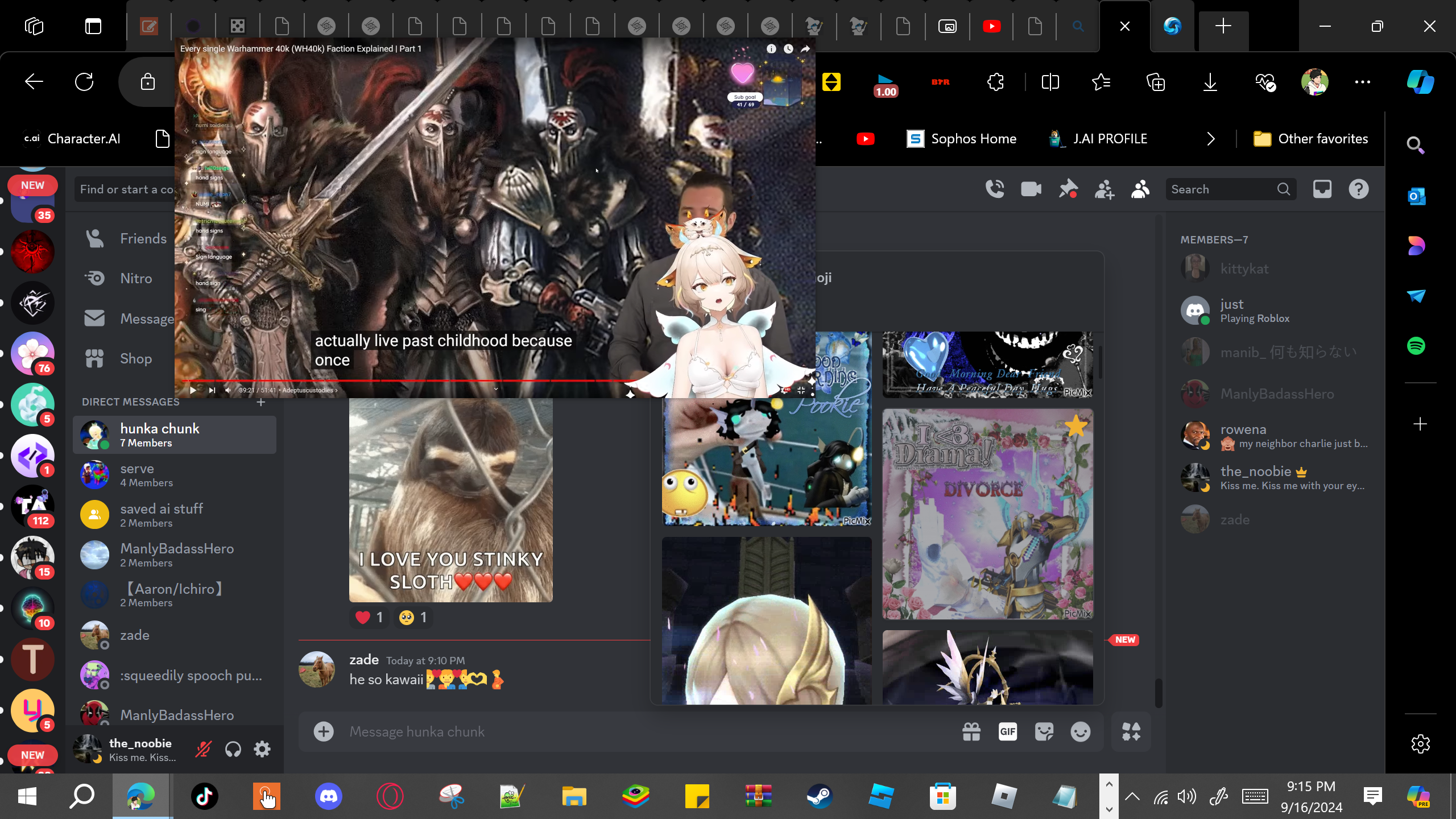The height and width of the screenshot is (819, 1456).
Task: Open the Other favorites folder
Action: point(1310,139)
